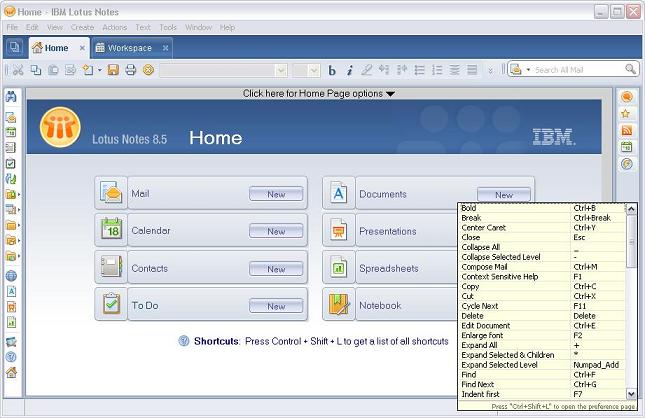Viewport: 645px width, 418px height.
Task: Open the Day-at-a-Glance calendar icon in right sidebar
Action: (x=626, y=147)
